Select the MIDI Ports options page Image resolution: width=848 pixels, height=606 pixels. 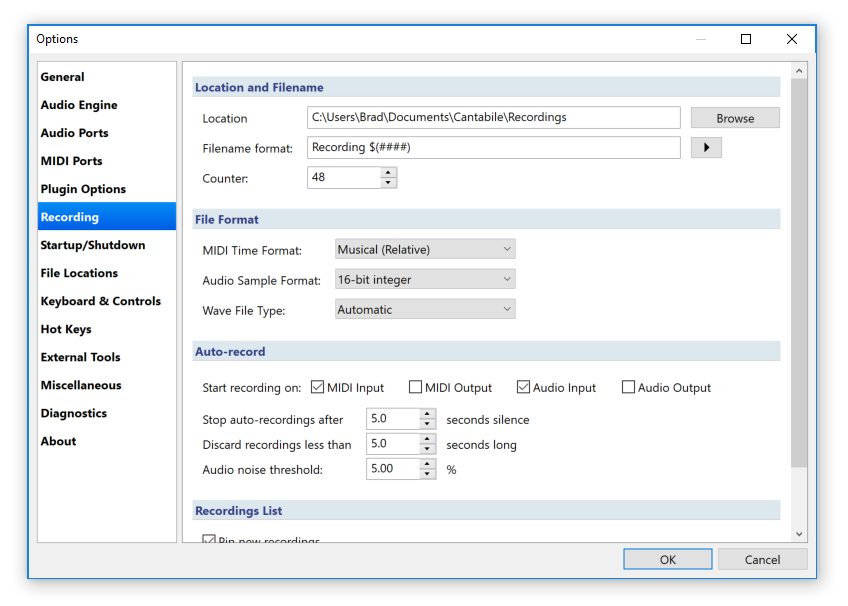pyautogui.click(x=107, y=161)
